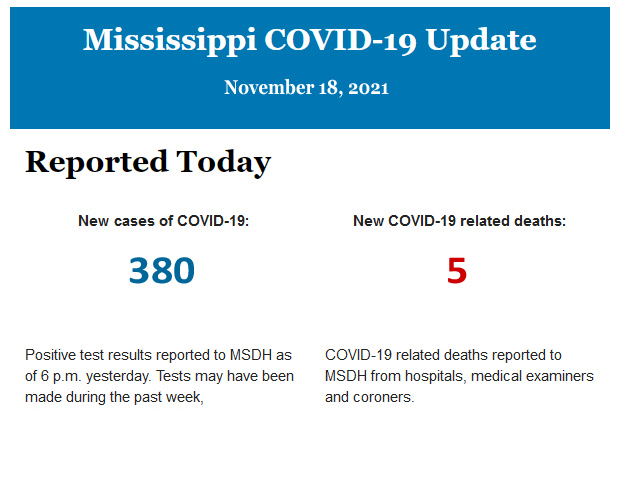This screenshot has width=620, height=483.
Task: Click the blue 380 case count
Action: (x=161, y=270)
